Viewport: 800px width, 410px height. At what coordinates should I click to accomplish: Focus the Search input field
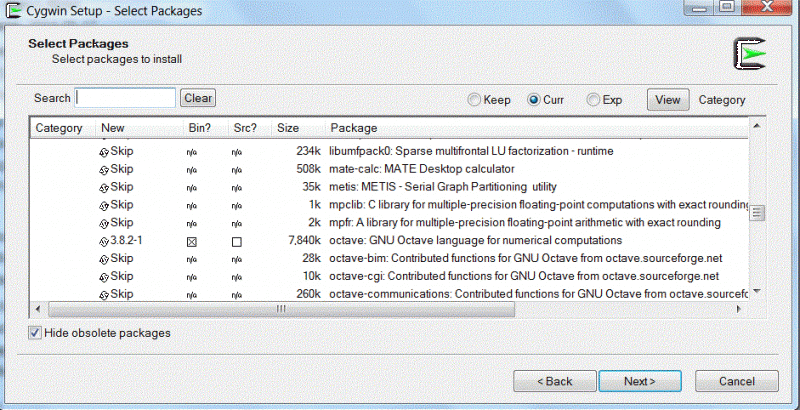click(126, 98)
